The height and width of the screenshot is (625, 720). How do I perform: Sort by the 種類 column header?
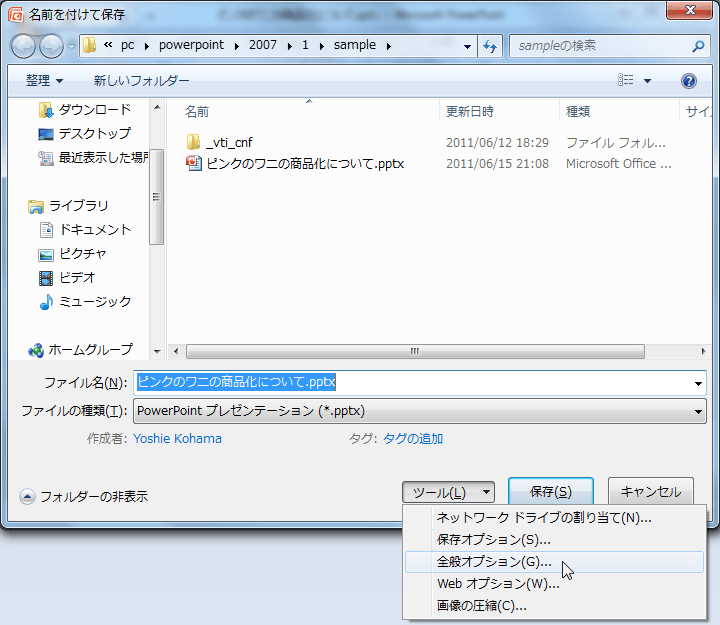tap(578, 112)
